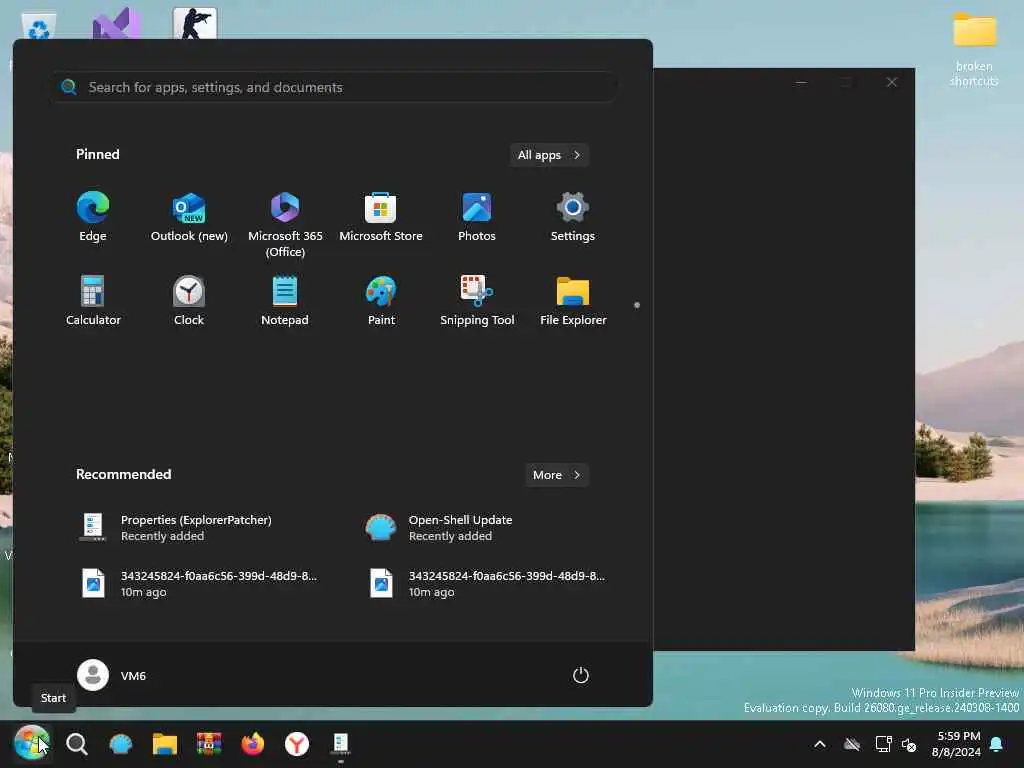This screenshot has height=768, width=1024.
Task: Open File Explorer from pinned apps
Action: (573, 300)
